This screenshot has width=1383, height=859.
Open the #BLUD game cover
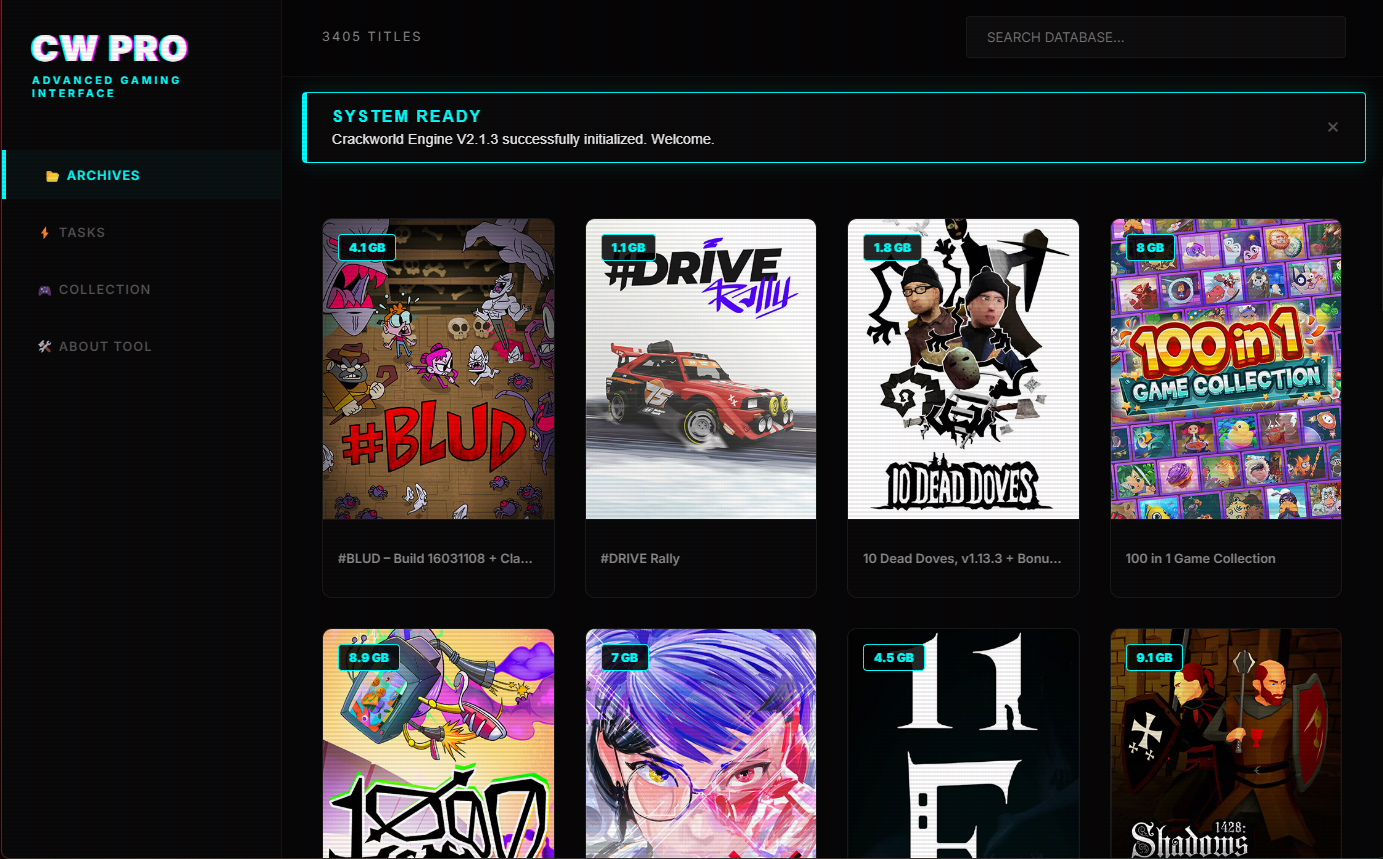pos(438,369)
